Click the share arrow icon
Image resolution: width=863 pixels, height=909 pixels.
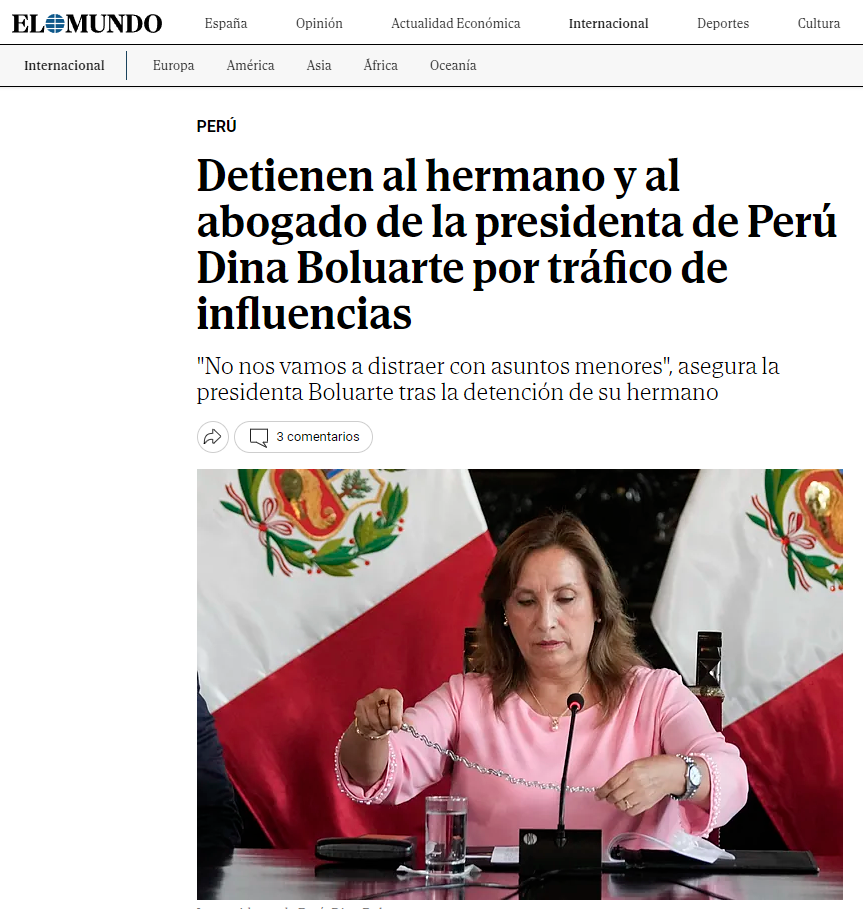point(213,437)
